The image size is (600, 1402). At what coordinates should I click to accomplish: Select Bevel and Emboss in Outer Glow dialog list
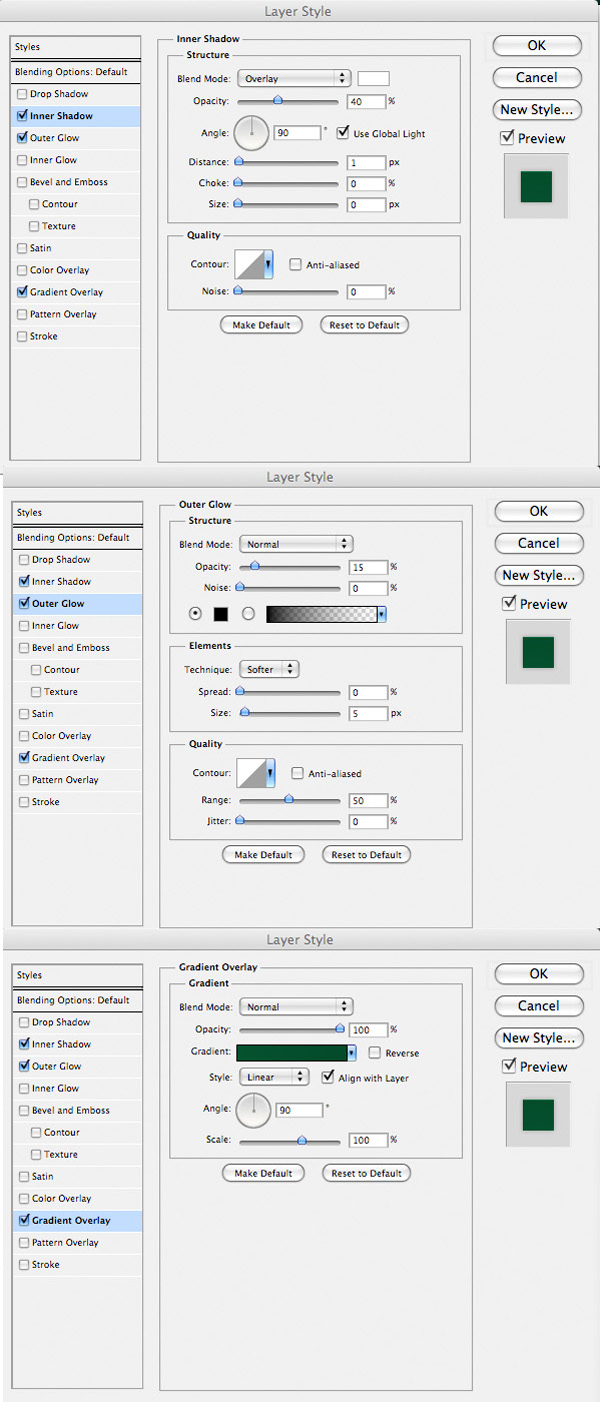point(77,648)
